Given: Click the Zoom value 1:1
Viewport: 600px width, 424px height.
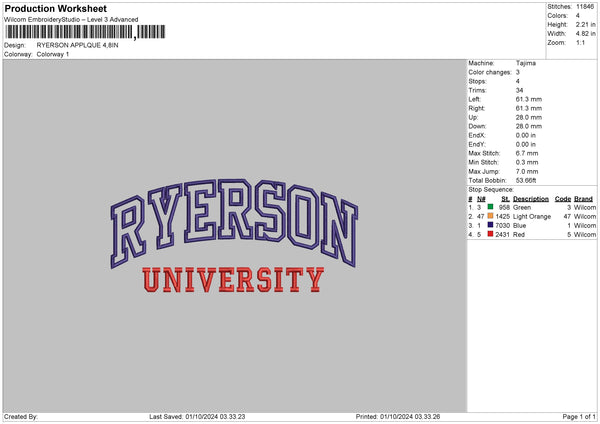Looking at the screenshot, I should point(580,43).
